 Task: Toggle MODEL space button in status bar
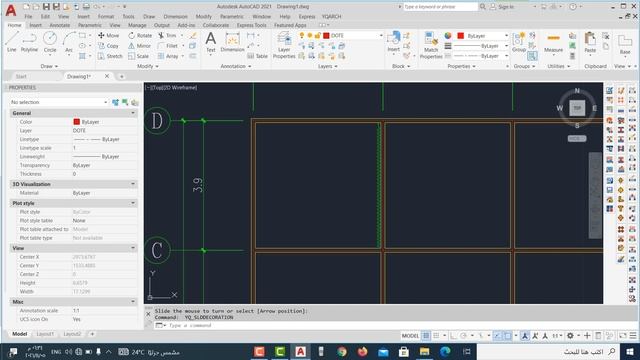(x=410, y=336)
